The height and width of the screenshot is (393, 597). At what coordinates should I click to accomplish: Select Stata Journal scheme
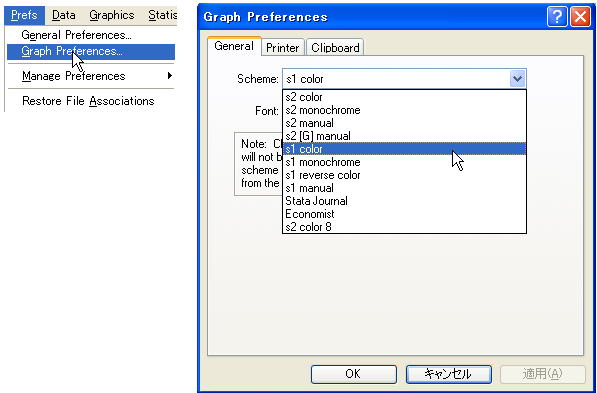pyautogui.click(x=404, y=201)
